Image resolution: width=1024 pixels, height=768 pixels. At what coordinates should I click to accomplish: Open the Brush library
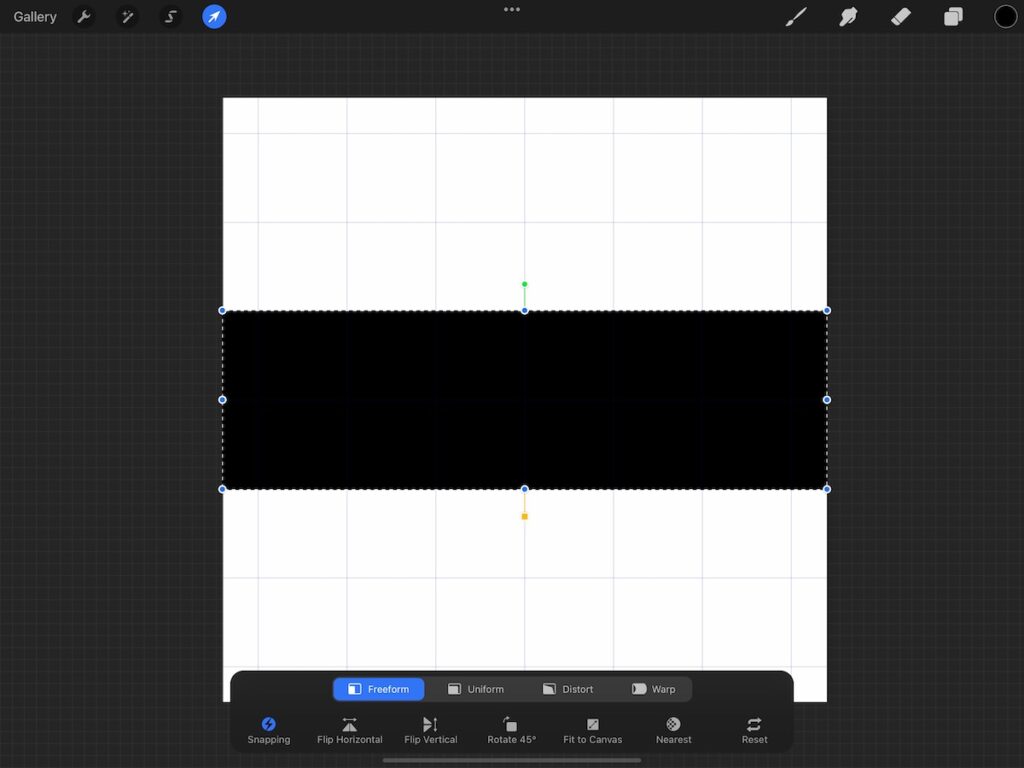796,16
